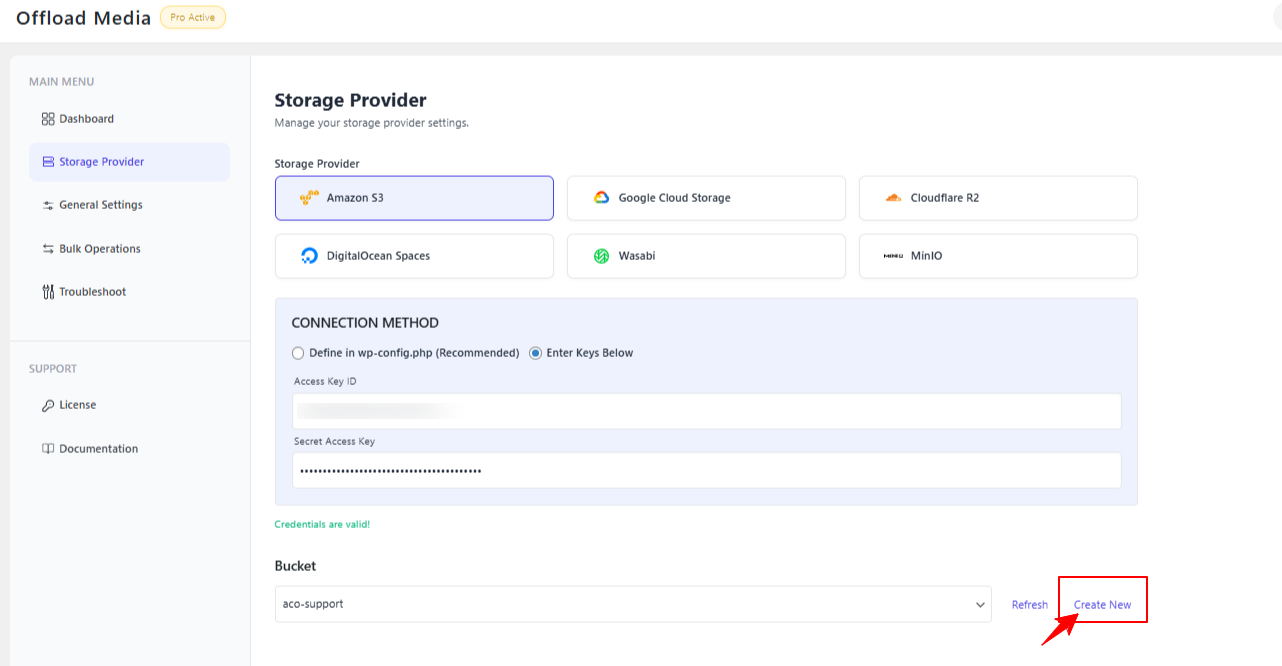The height and width of the screenshot is (666, 1282).
Task: Select the Amazon S3 provider card
Action: pos(414,198)
